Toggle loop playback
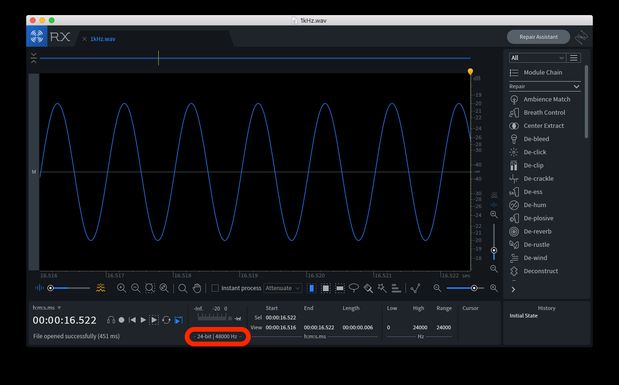 [x=166, y=320]
